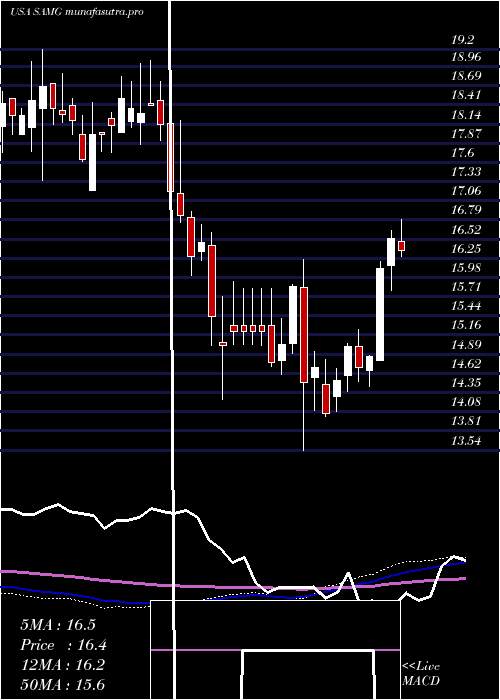This screenshot has height=700, width=500.
Task: Click the 17.6 price axis label
Action: coord(463,153)
